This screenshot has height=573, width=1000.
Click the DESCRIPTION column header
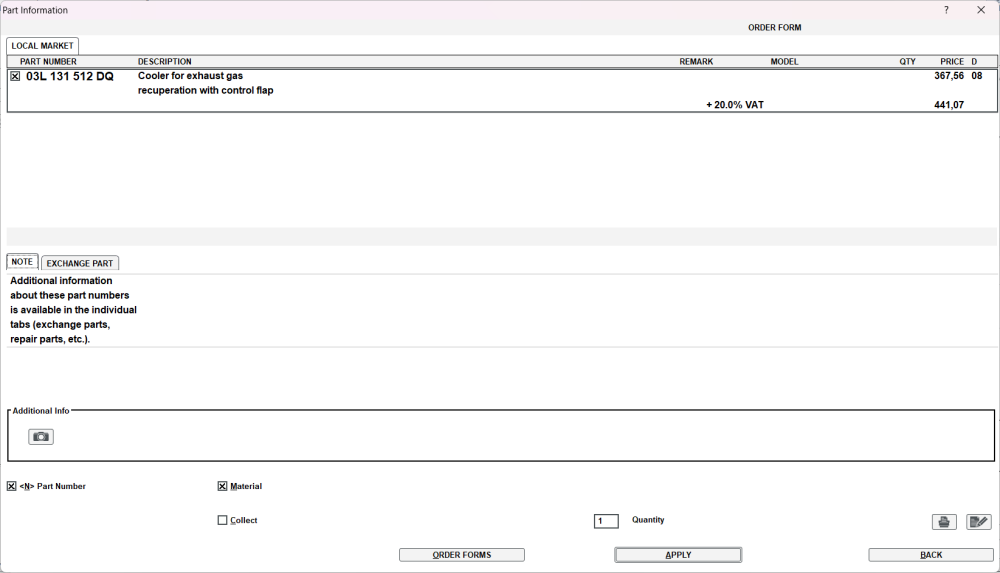coord(165,61)
